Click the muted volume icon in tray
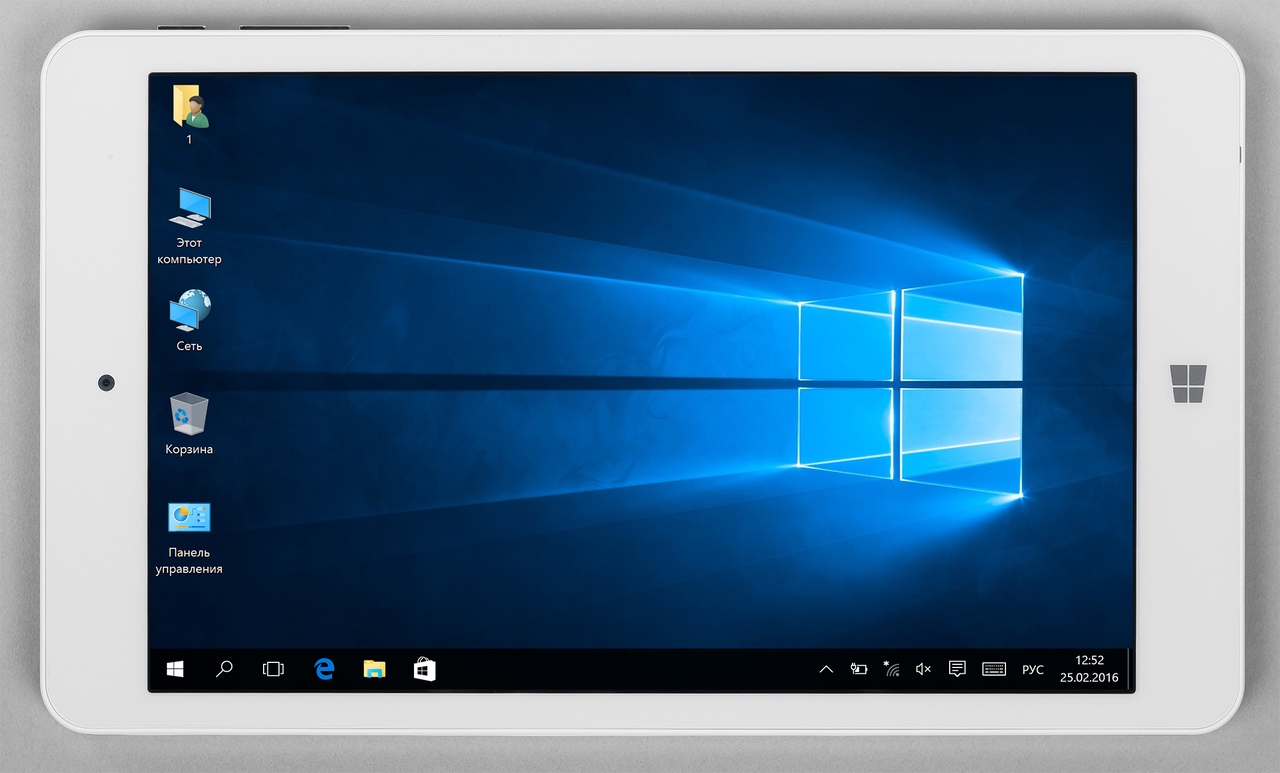The width and height of the screenshot is (1280, 773). pyautogui.click(x=923, y=669)
